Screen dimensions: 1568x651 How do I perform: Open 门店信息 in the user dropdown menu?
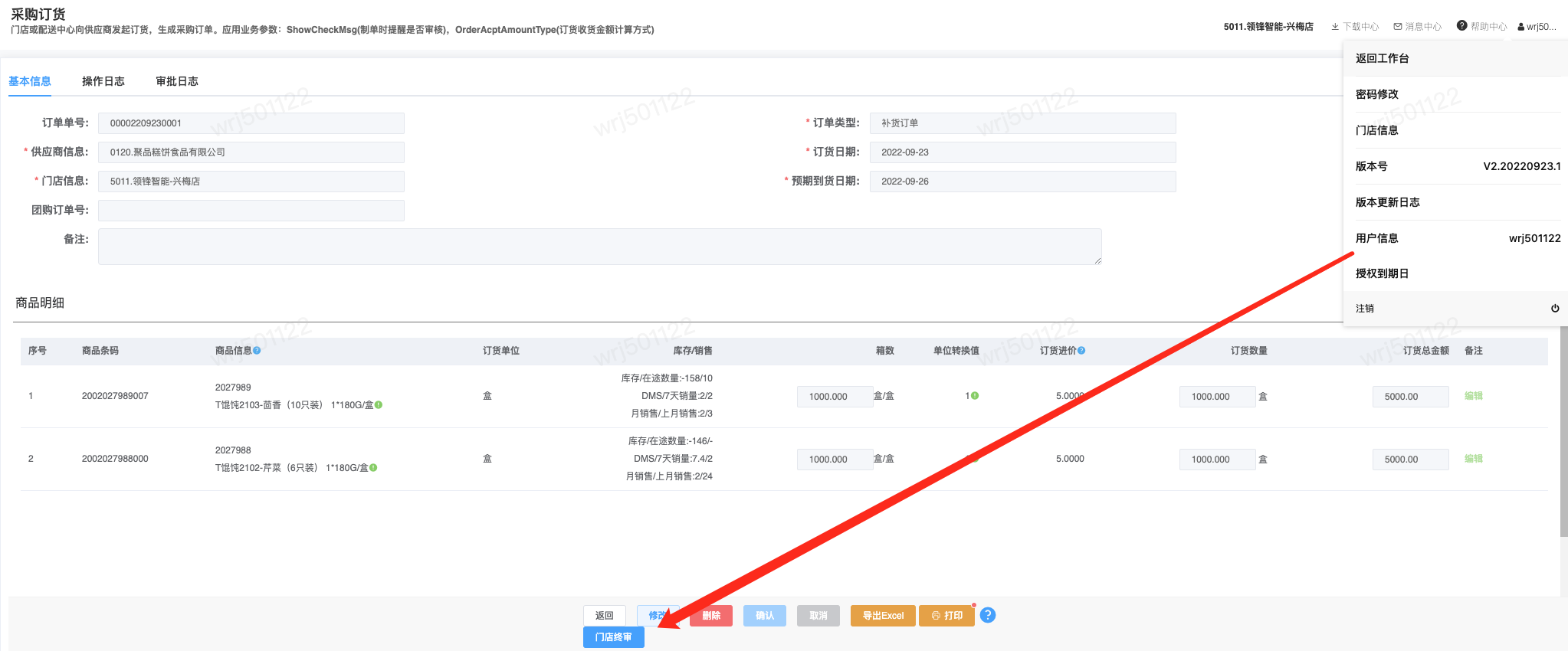click(1455, 130)
